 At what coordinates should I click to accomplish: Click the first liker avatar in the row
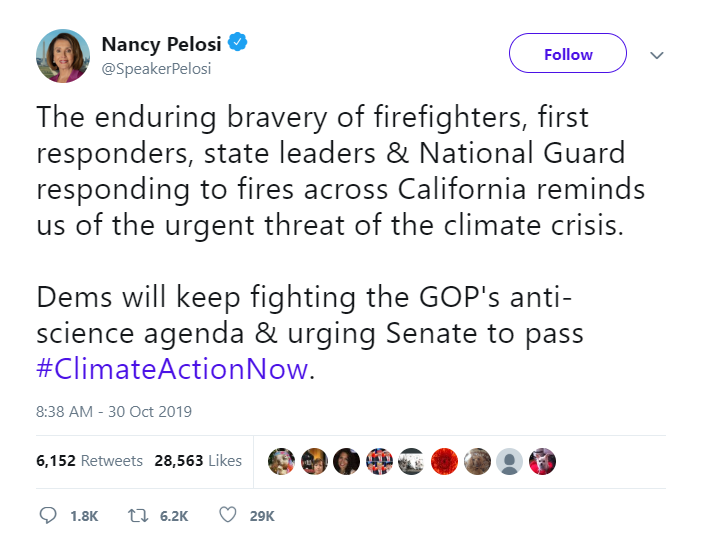pyautogui.click(x=282, y=461)
